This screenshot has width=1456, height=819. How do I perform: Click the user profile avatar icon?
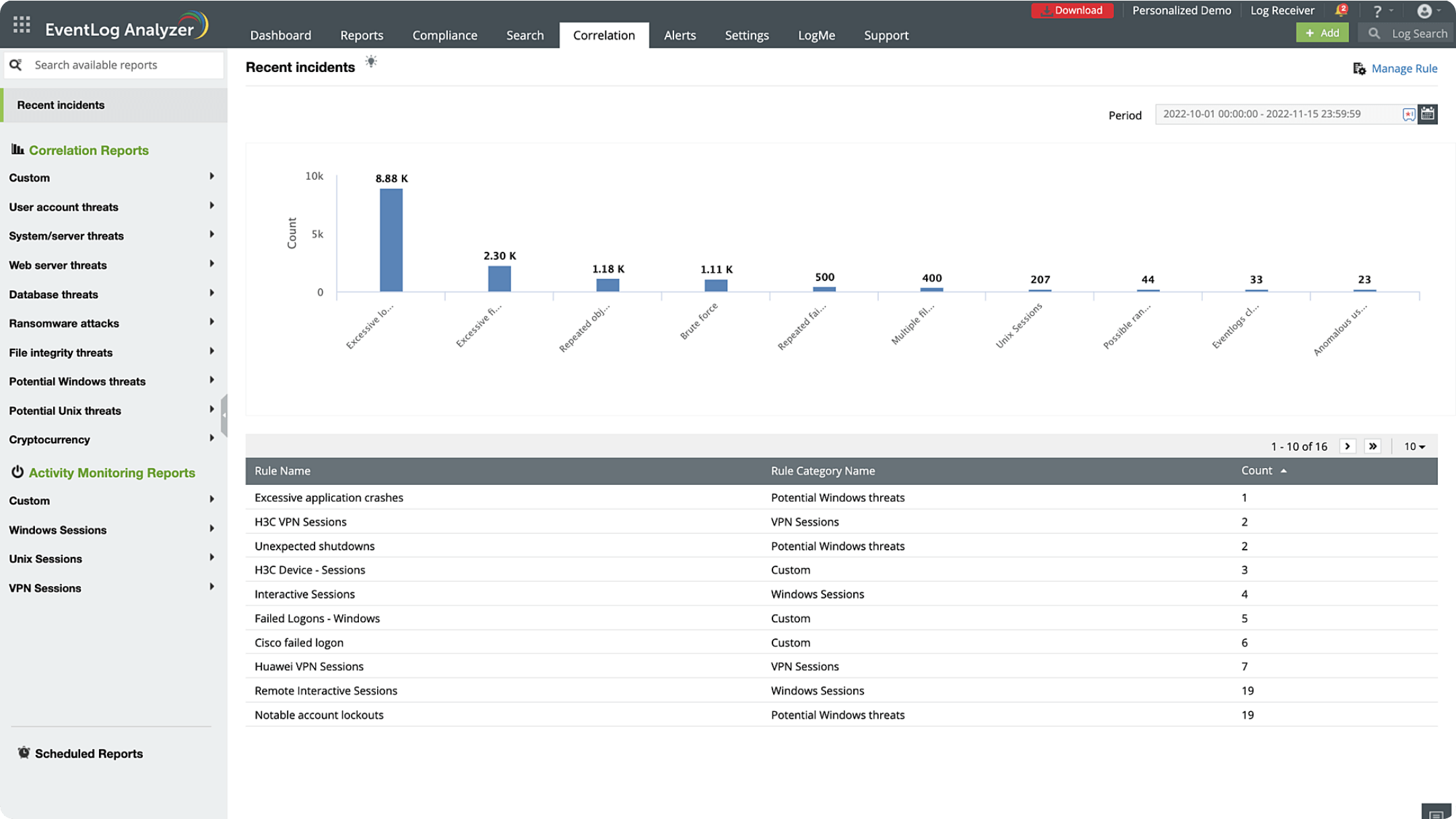click(1424, 11)
